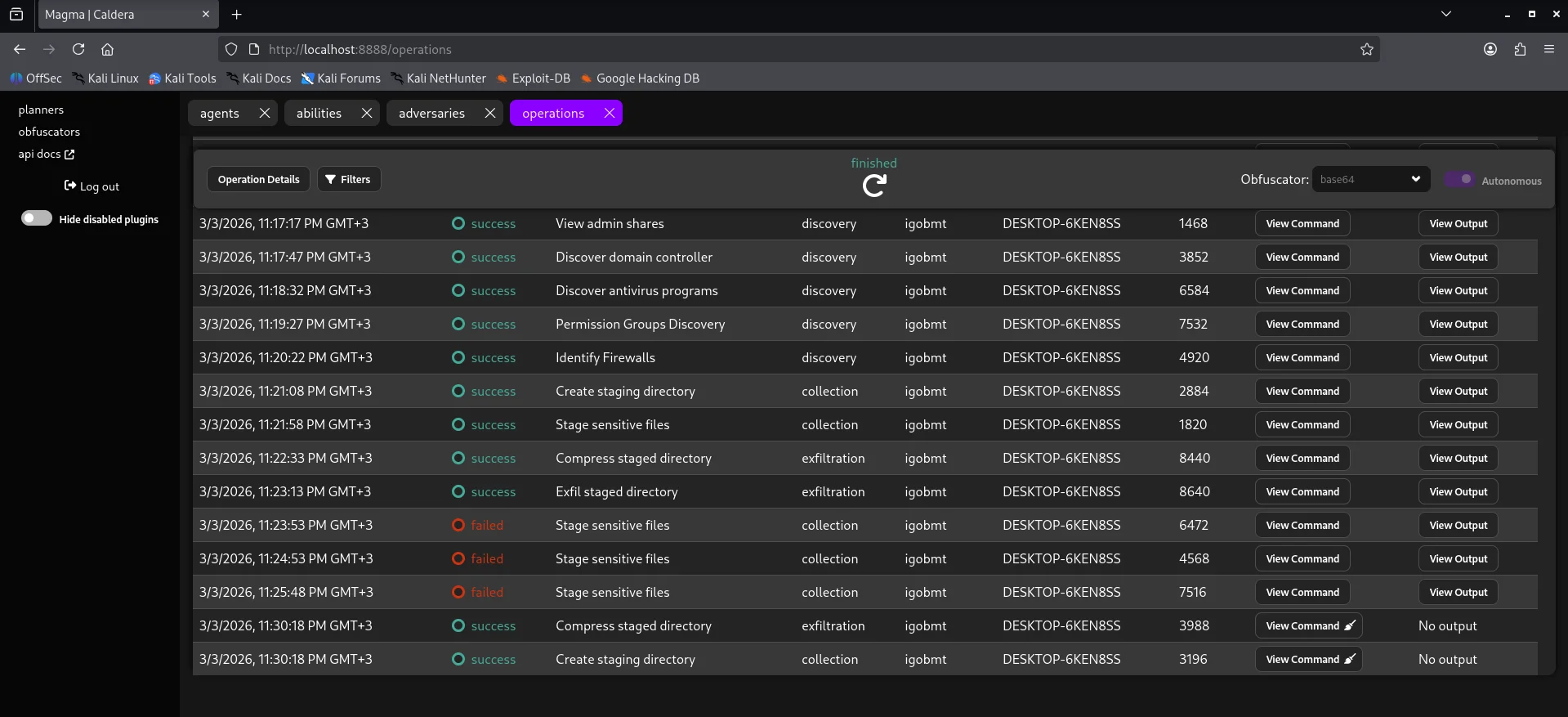Click the Firefox reload page icon

coord(78,49)
